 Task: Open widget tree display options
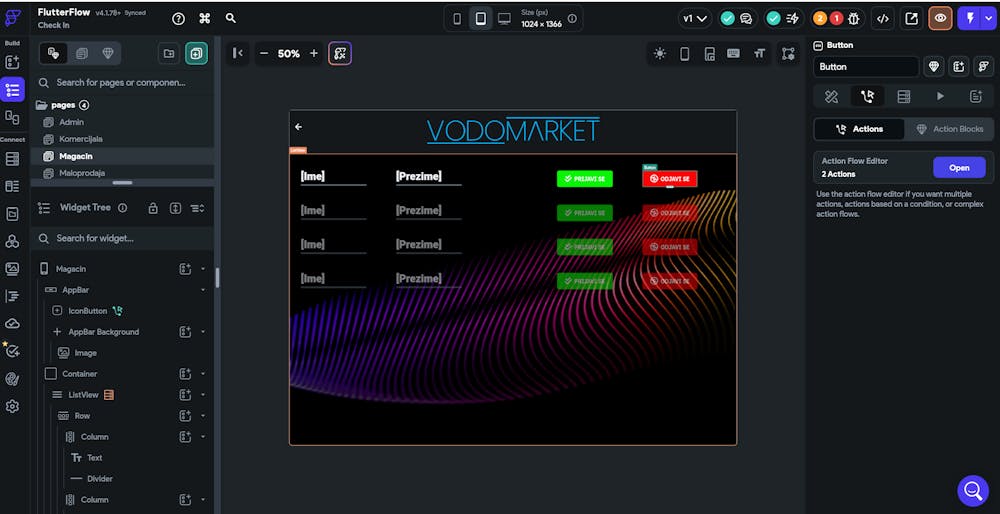(198, 208)
